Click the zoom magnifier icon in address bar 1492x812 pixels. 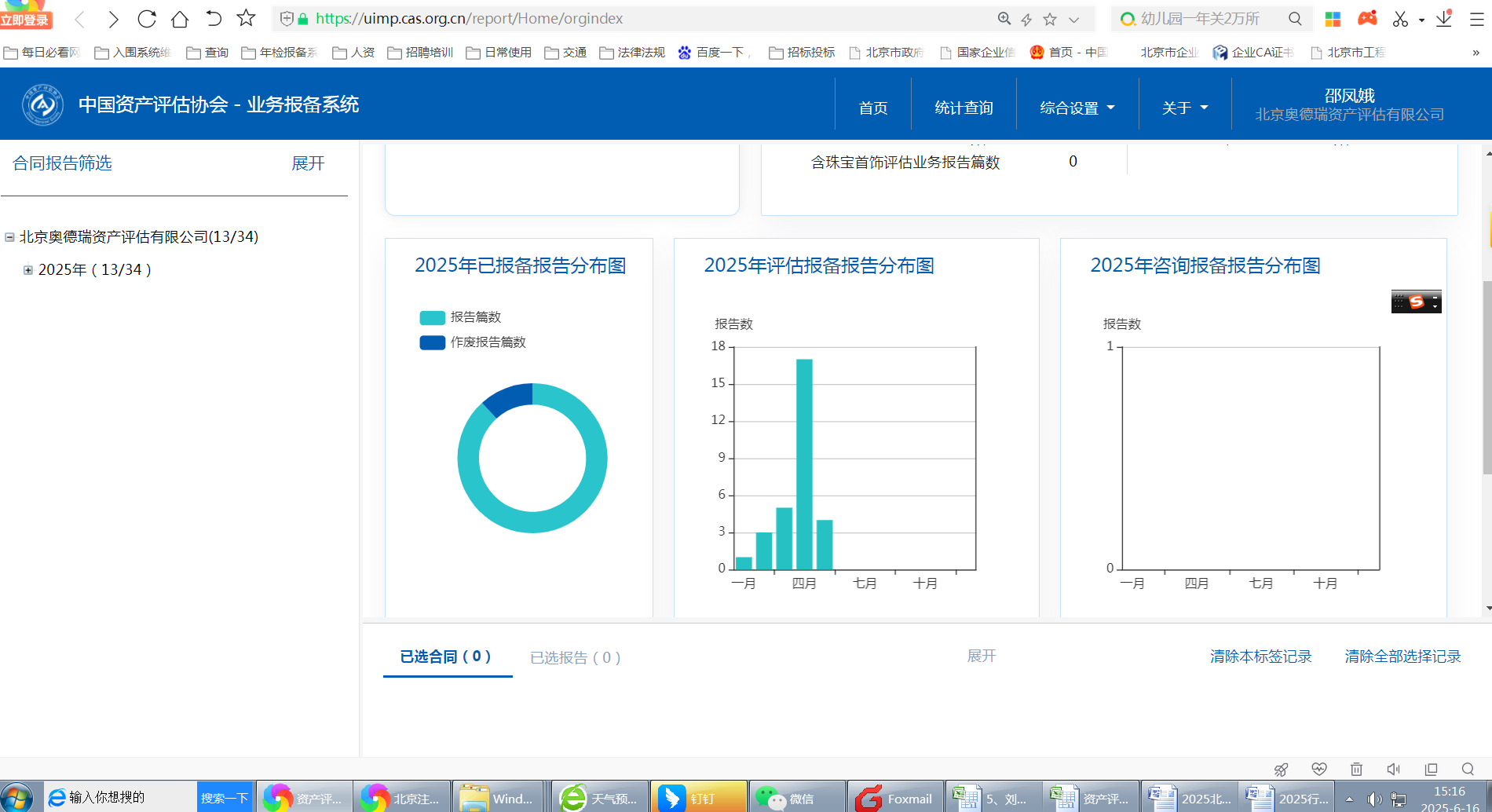click(x=1004, y=19)
